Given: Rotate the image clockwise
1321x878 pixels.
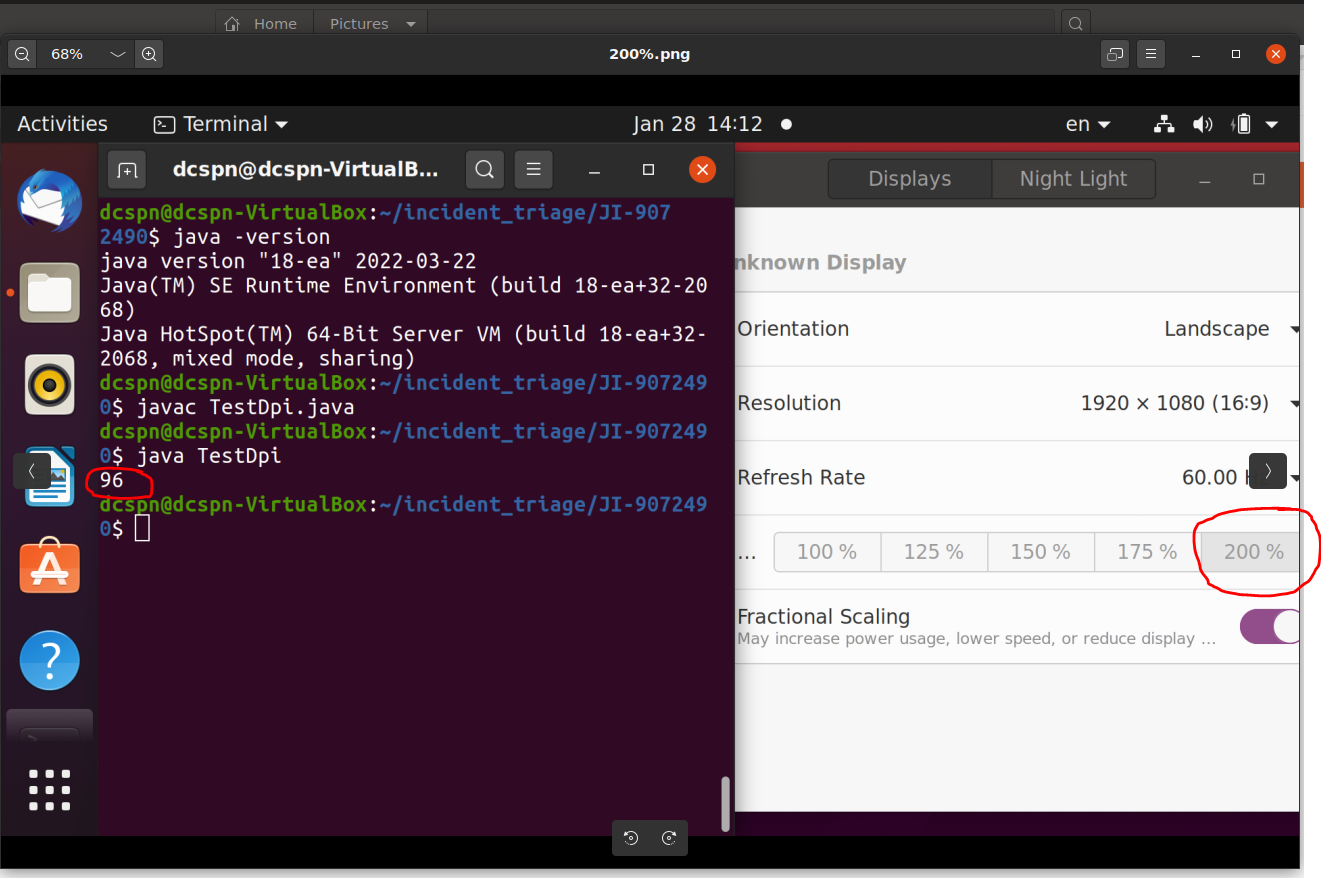Looking at the screenshot, I should 669,838.
